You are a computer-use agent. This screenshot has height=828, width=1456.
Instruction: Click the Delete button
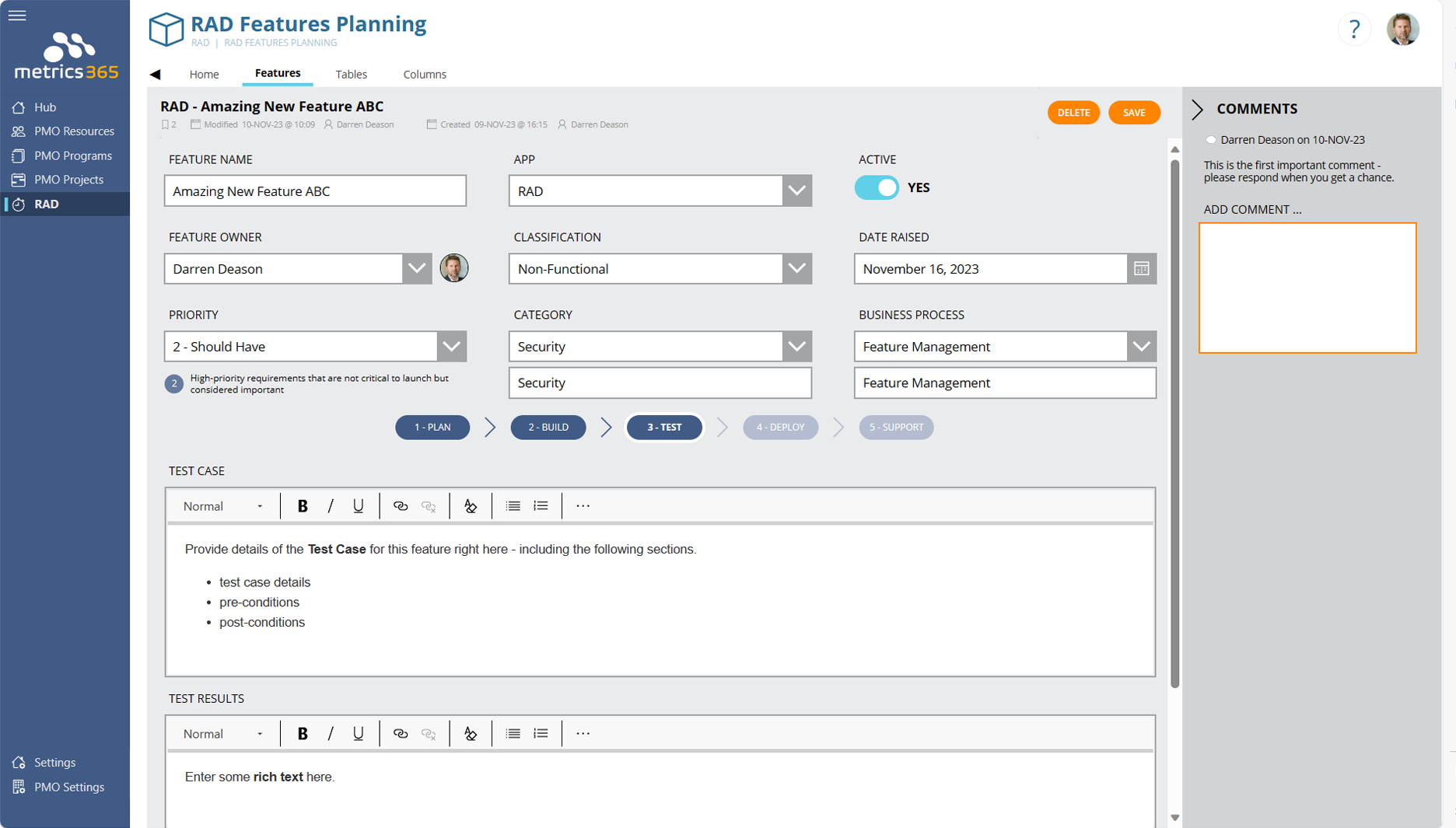tap(1073, 113)
